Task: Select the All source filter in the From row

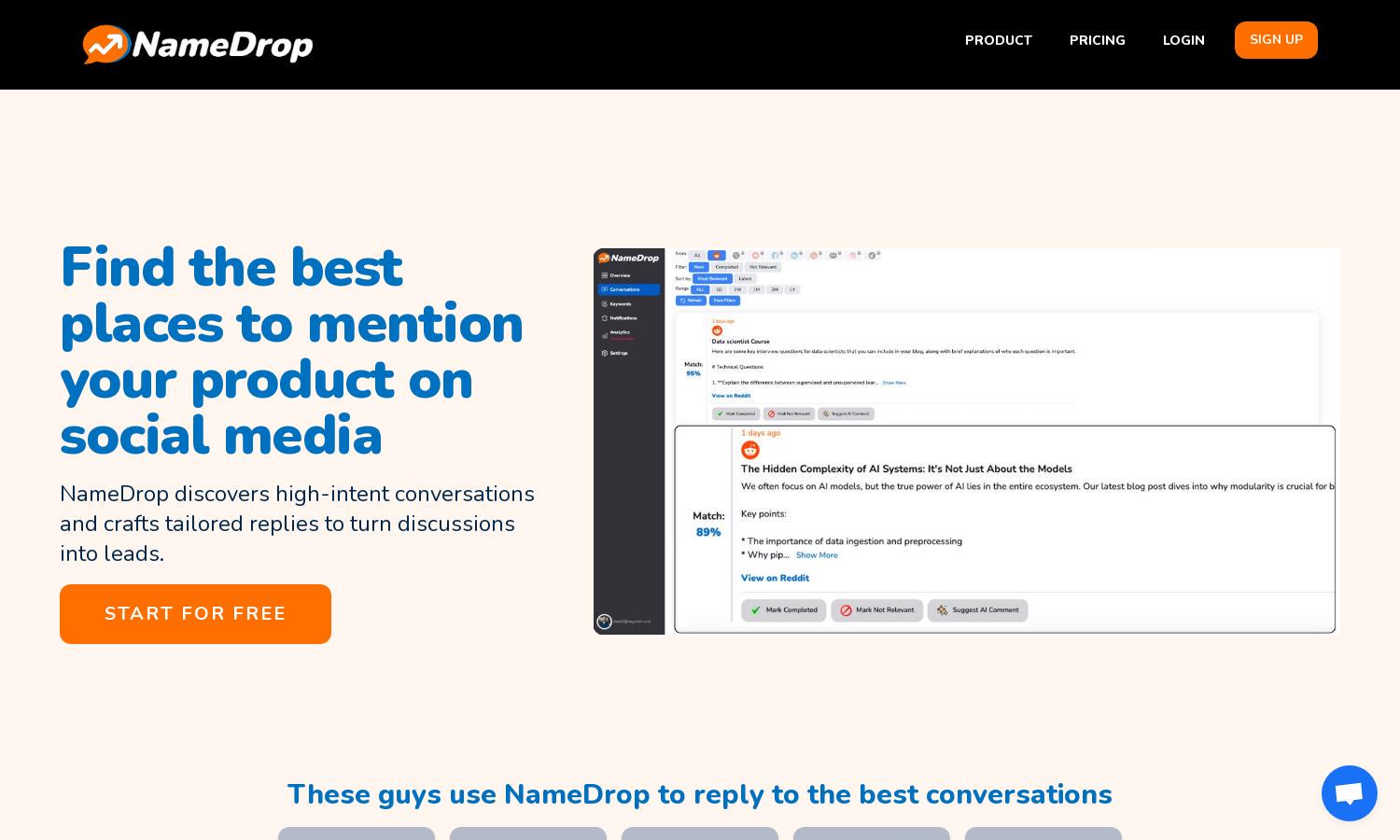Action: point(697,256)
